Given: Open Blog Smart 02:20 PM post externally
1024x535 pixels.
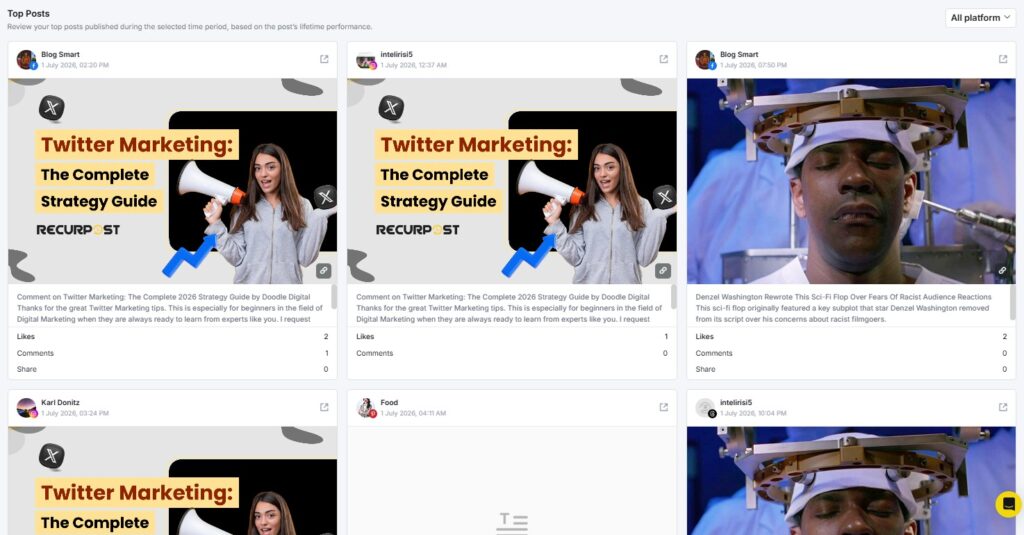Looking at the screenshot, I should pyautogui.click(x=324, y=59).
